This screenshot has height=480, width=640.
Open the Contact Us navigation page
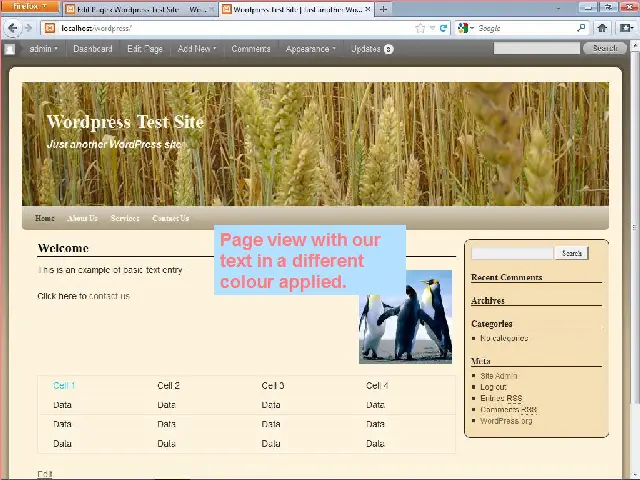point(171,218)
